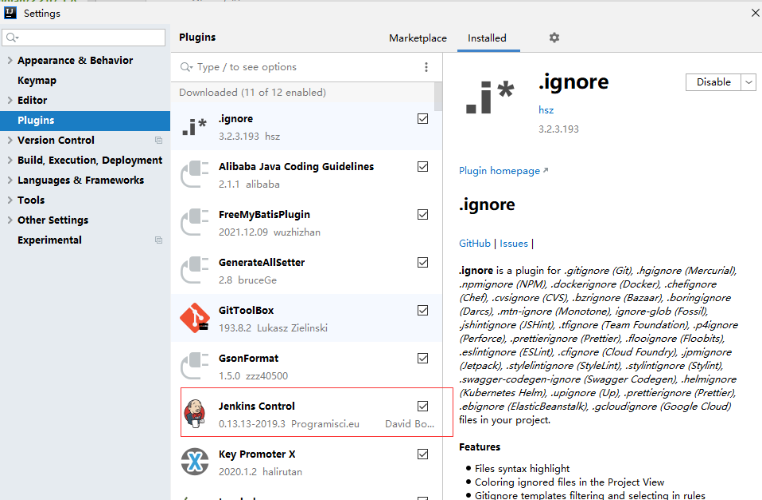Click the Jenkins Control butler icon
This screenshot has width=762, height=500.
click(x=195, y=414)
